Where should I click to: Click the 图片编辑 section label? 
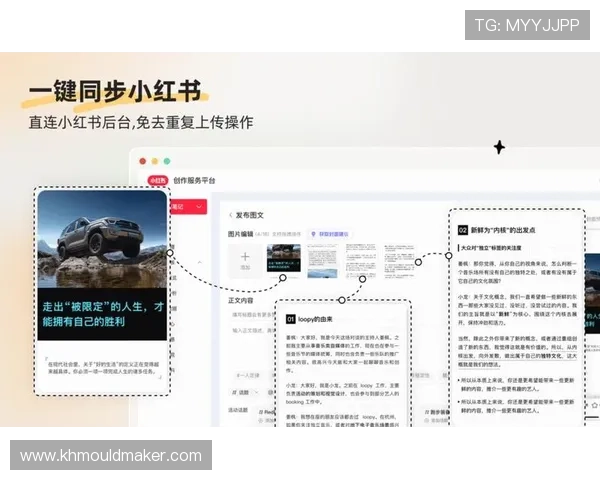click(x=240, y=234)
